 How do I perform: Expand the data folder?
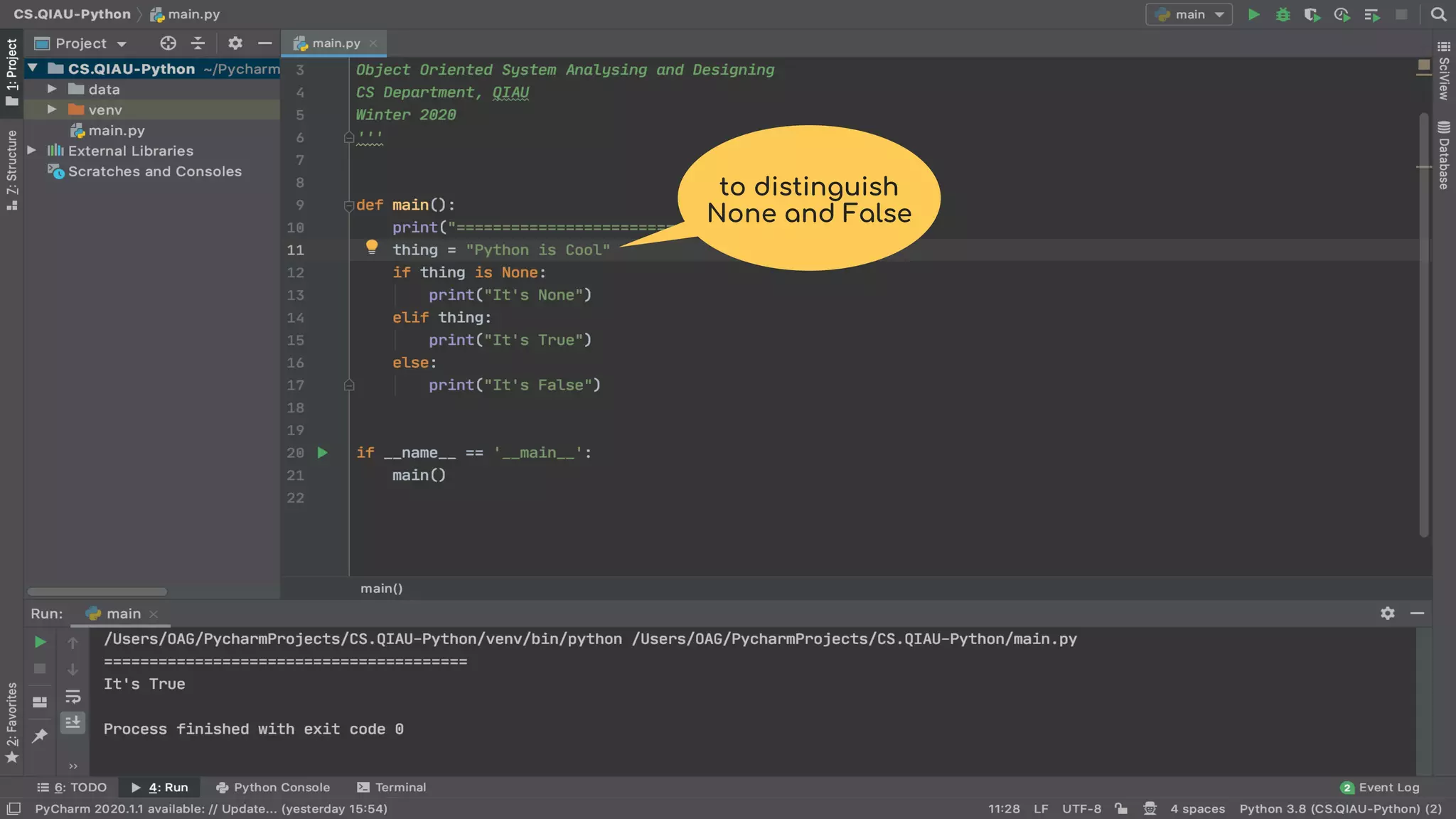pyautogui.click(x=52, y=89)
